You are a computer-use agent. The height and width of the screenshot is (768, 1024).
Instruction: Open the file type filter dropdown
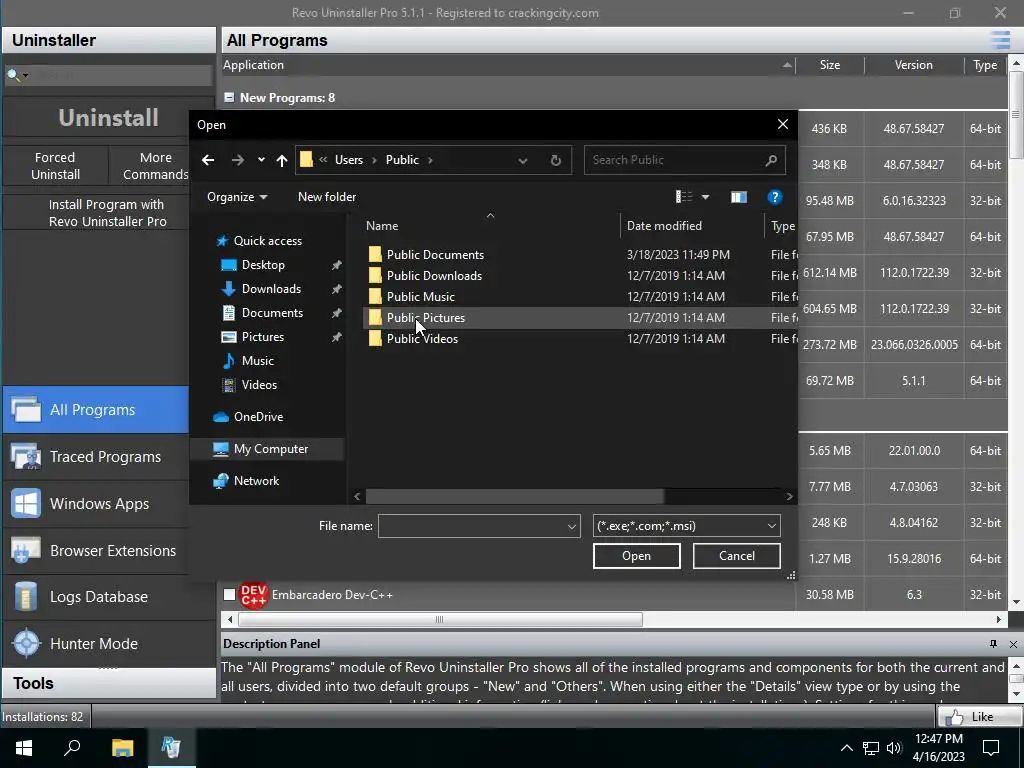coord(686,526)
